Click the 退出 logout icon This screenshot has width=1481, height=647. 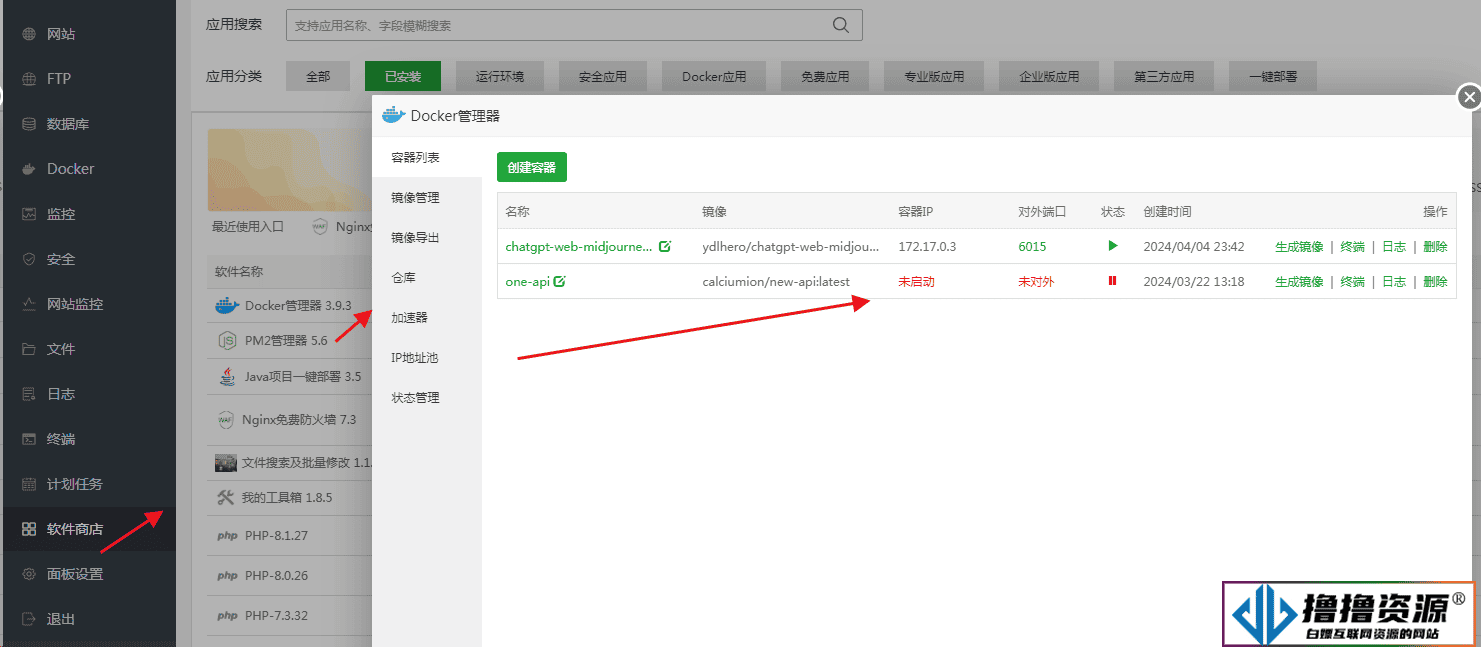pos(29,619)
